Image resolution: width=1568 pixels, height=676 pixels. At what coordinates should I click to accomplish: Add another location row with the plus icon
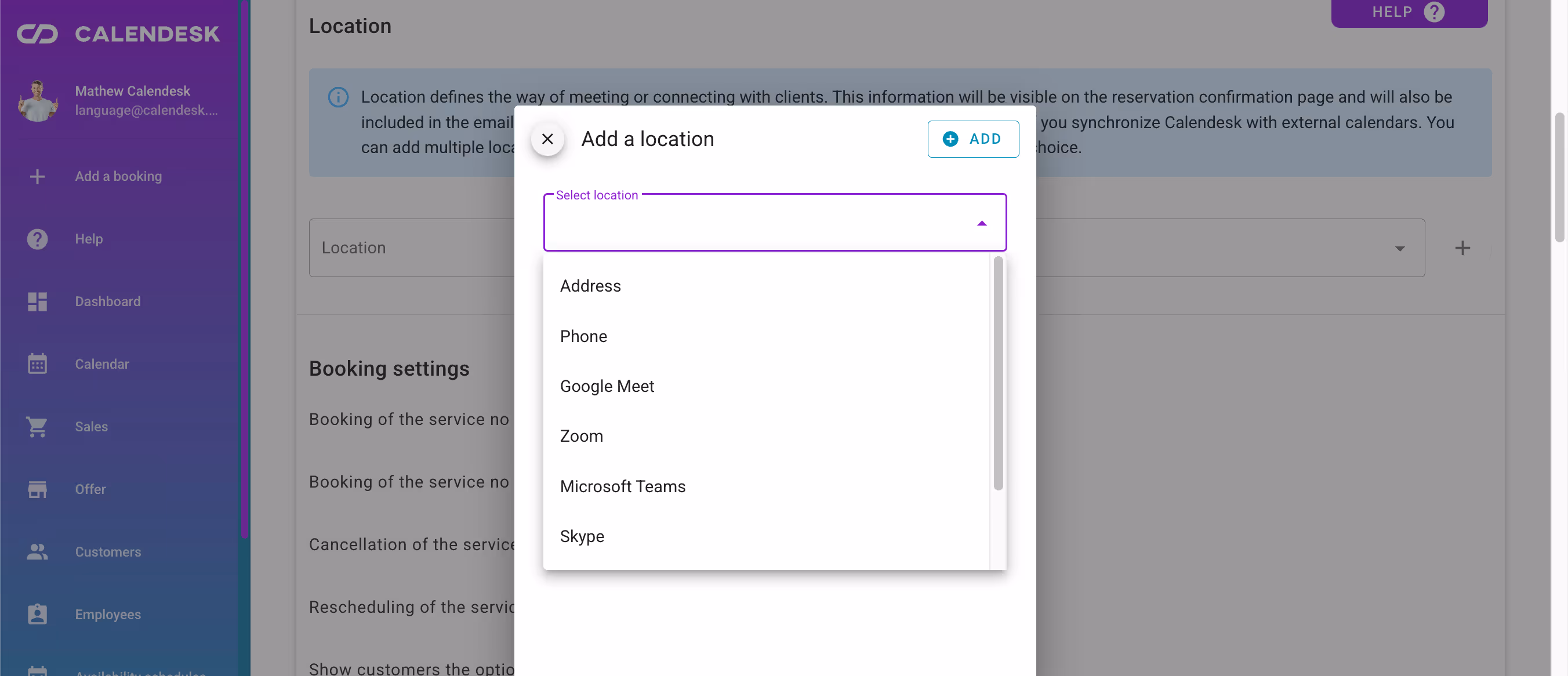point(1463,248)
